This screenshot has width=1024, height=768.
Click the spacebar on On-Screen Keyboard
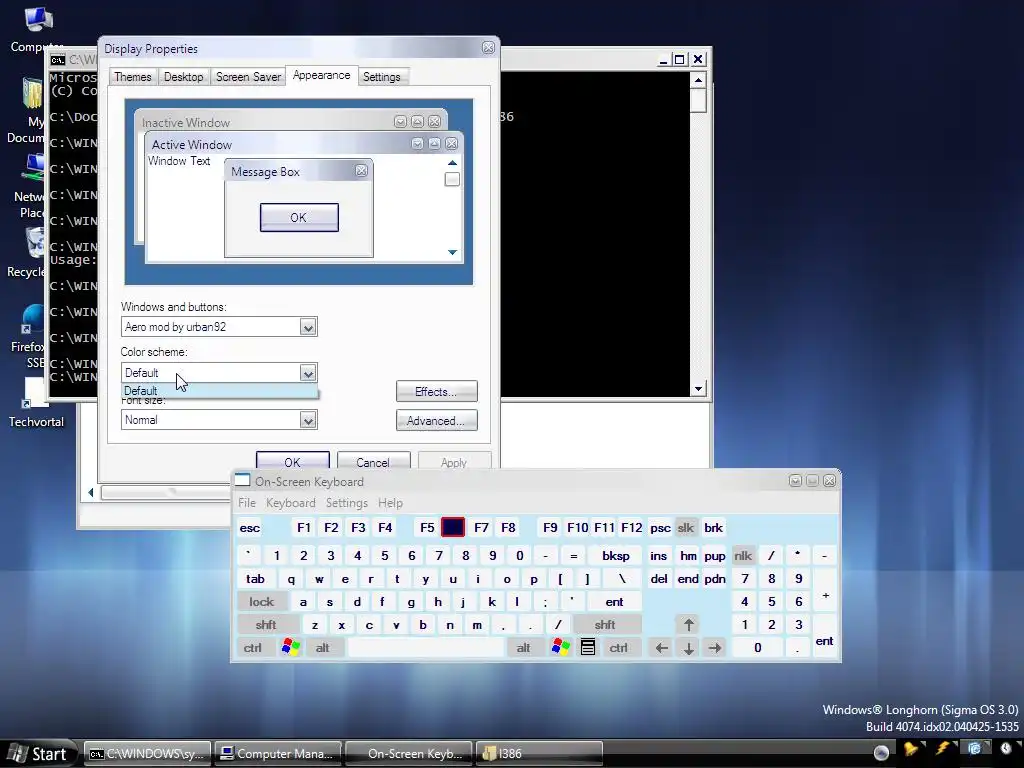coord(426,647)
